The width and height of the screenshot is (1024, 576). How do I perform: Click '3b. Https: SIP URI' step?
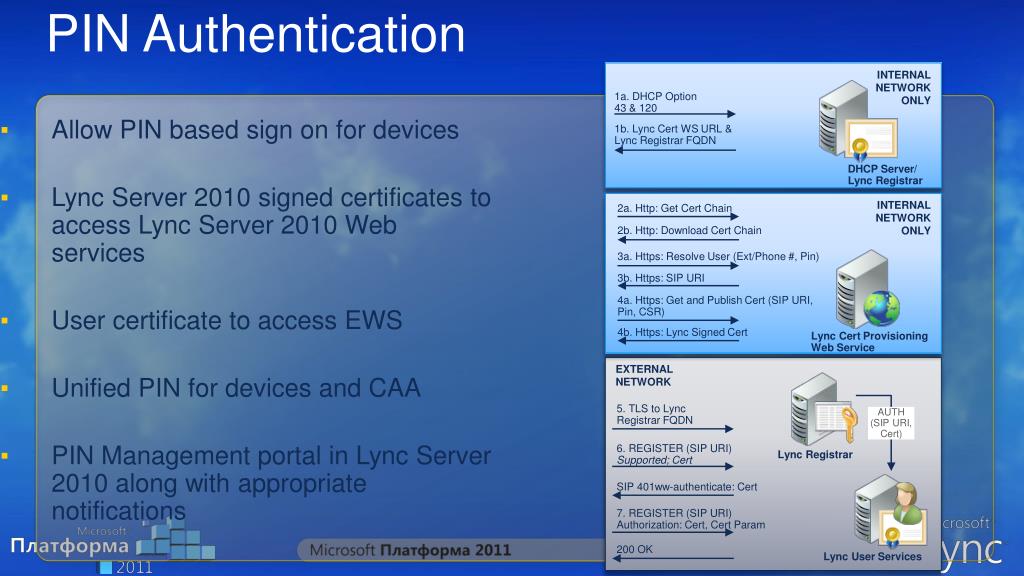click(x=661, y=278)
